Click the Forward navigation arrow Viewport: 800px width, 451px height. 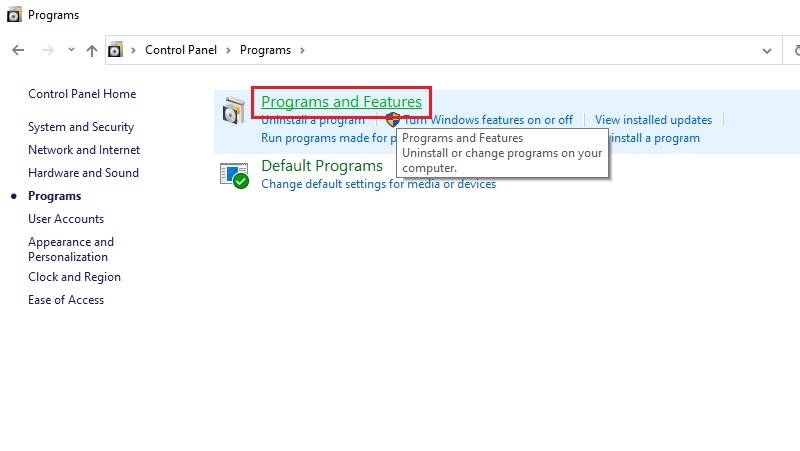(47, 50)
